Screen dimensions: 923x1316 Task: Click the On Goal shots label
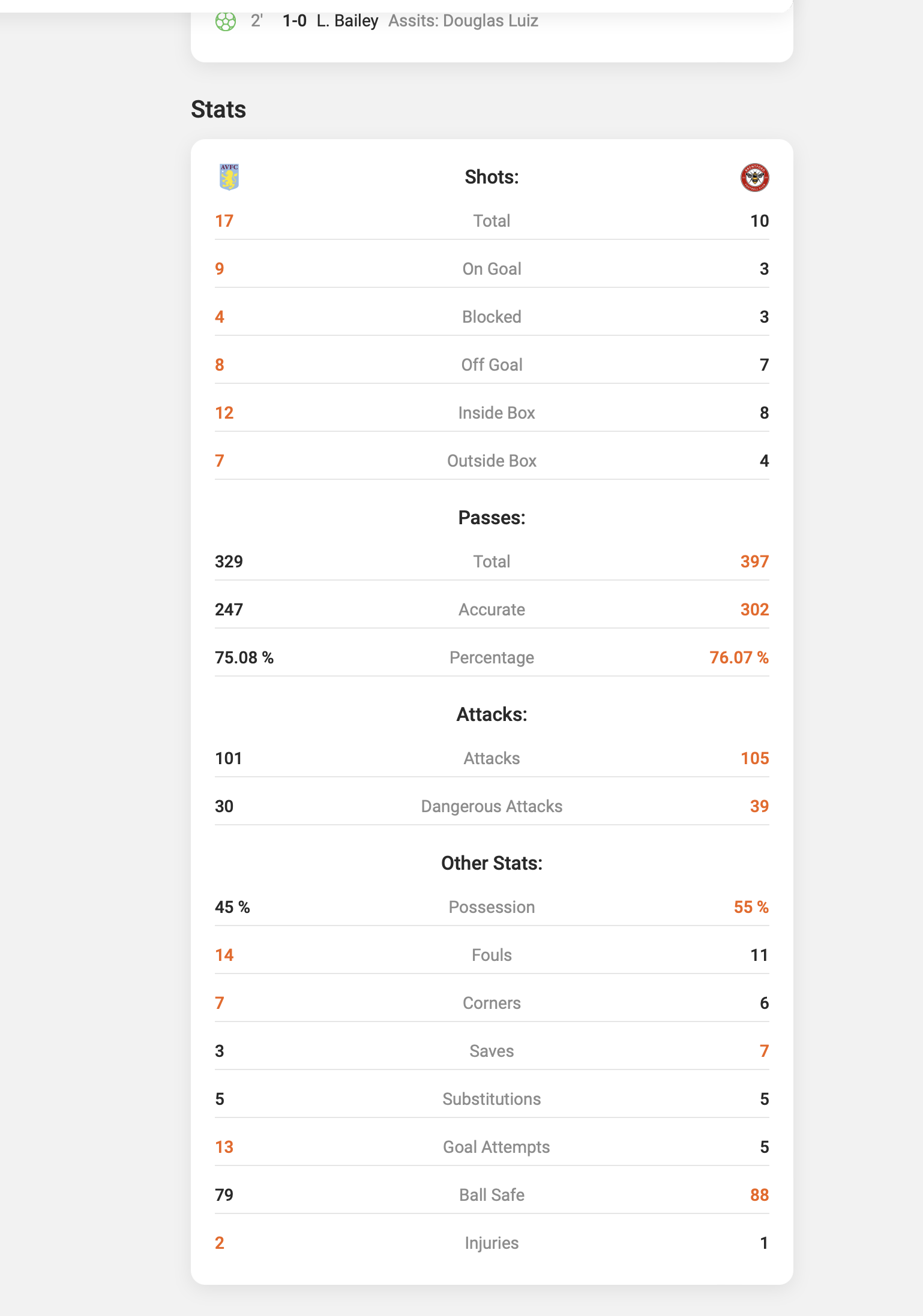point(492,269)
